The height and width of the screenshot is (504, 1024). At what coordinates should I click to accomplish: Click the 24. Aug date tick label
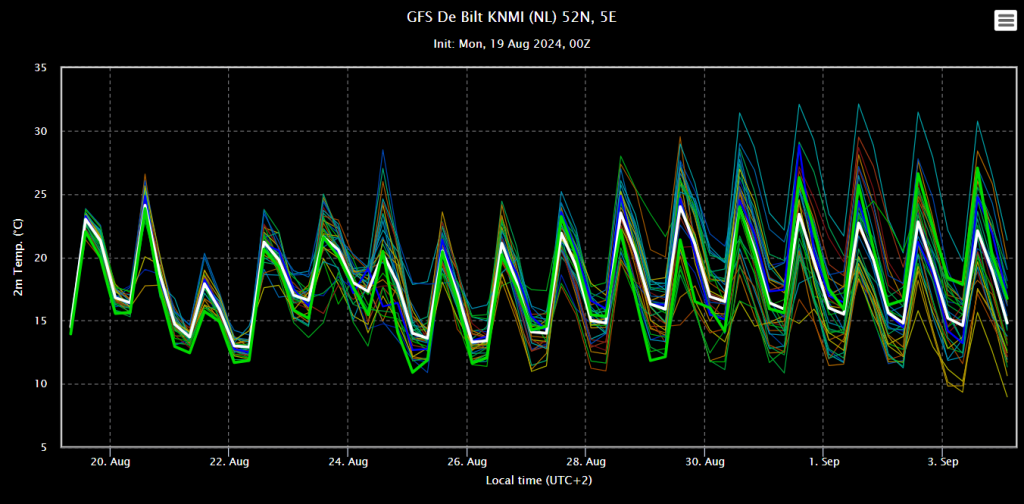click(x=348, y=462)
